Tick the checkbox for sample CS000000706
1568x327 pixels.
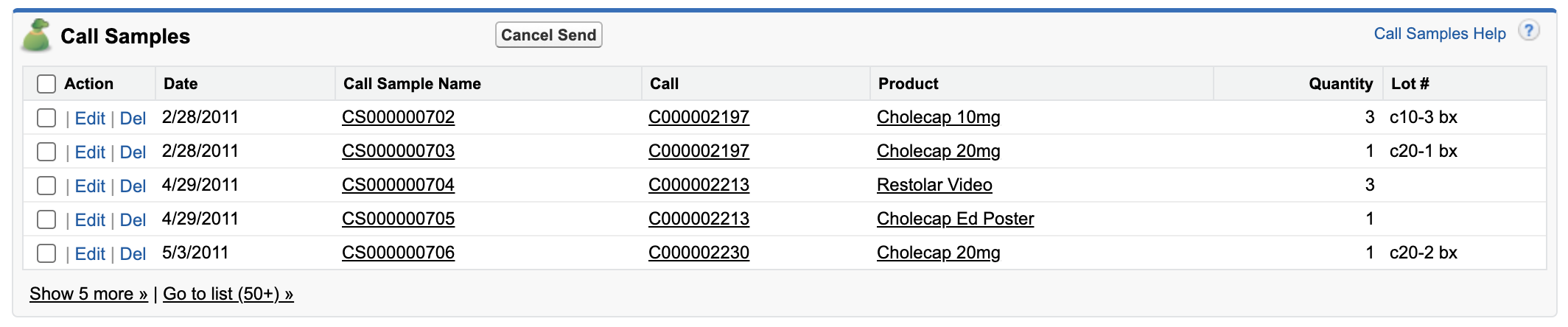click(x=46, y=253)
